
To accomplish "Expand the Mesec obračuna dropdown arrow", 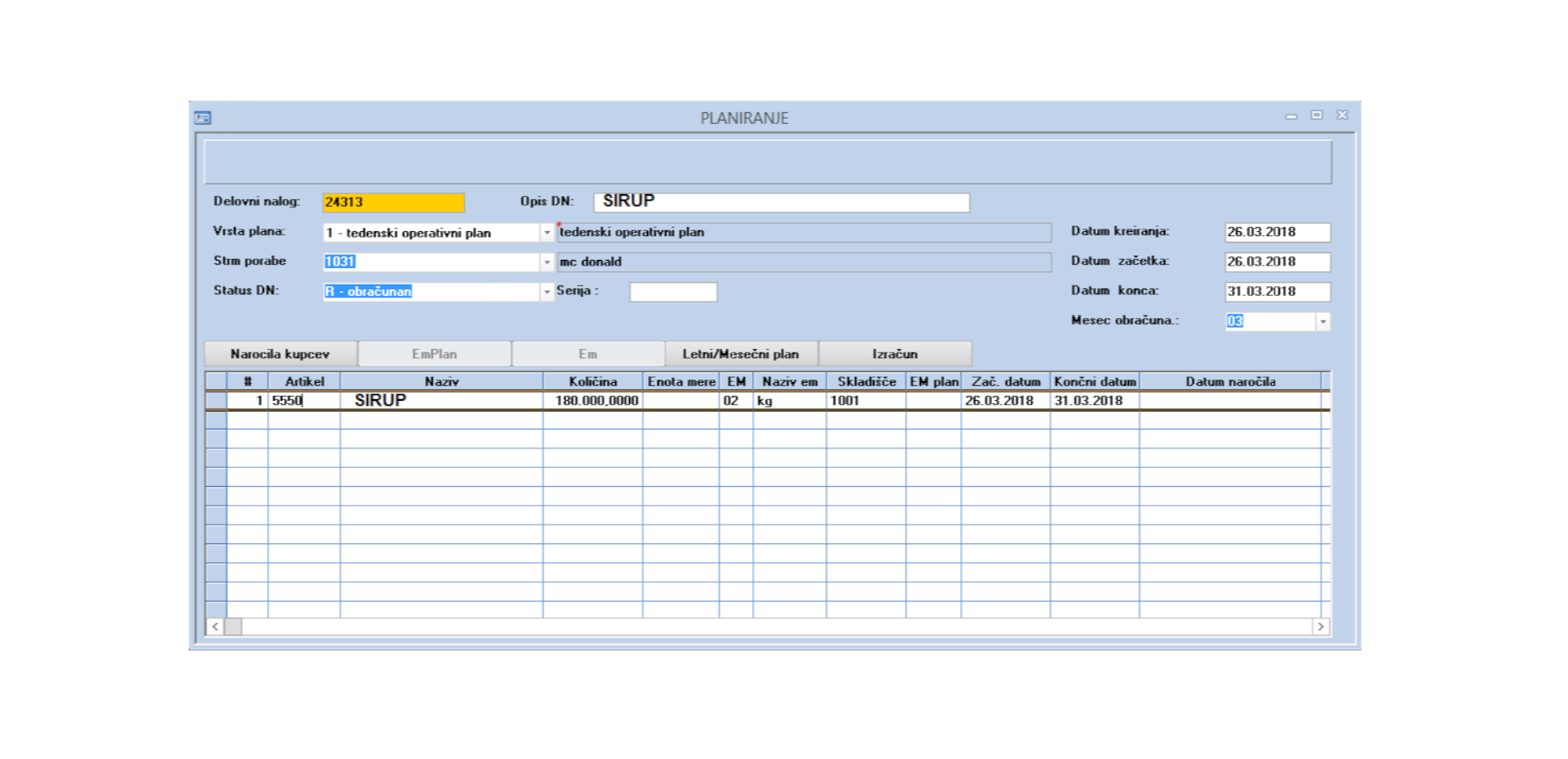I will (1322, 321).
